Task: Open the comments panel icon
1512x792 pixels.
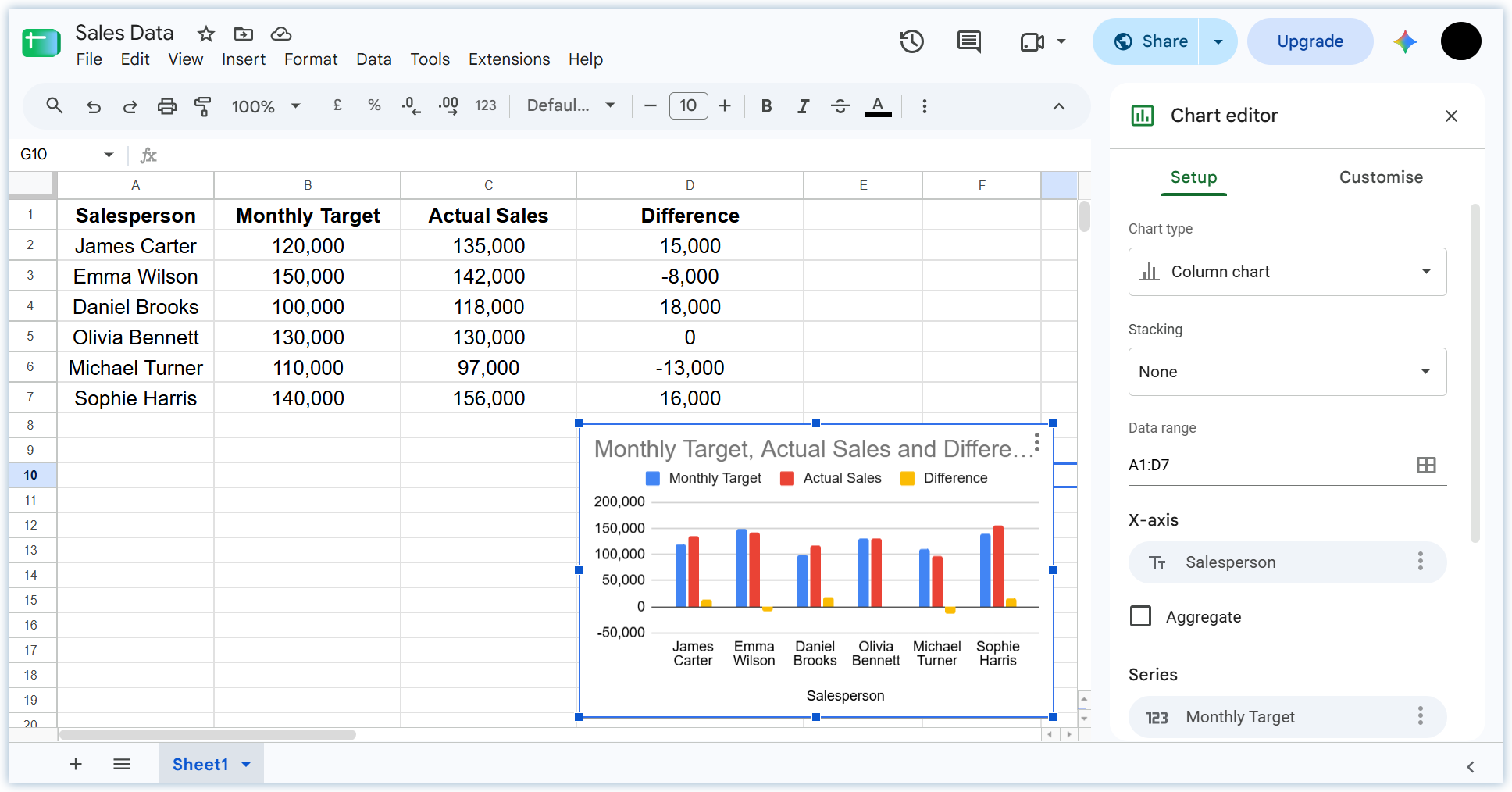Action: point(969,41)
